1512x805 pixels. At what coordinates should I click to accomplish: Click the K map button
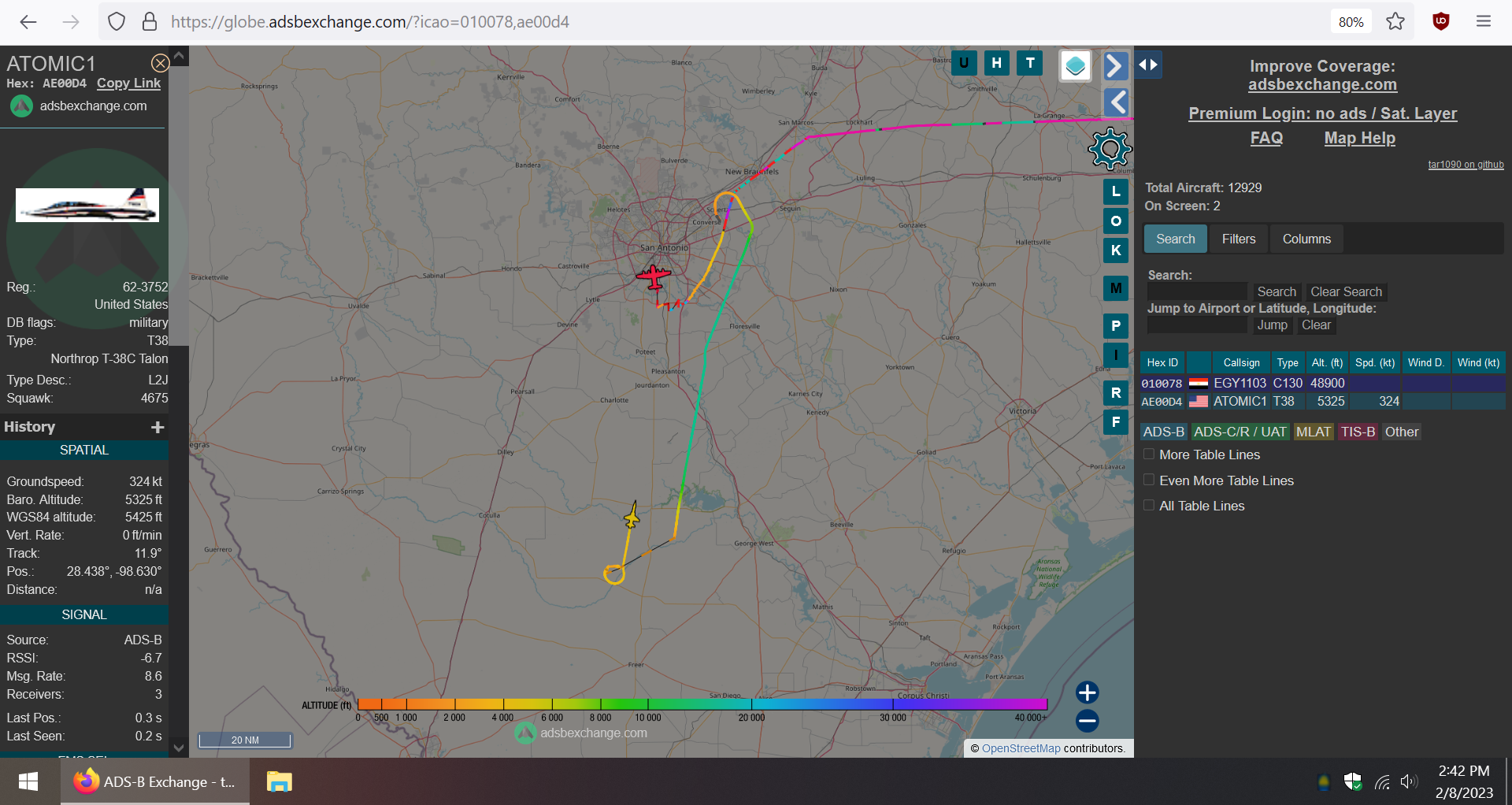click(x=1116, y=250)
